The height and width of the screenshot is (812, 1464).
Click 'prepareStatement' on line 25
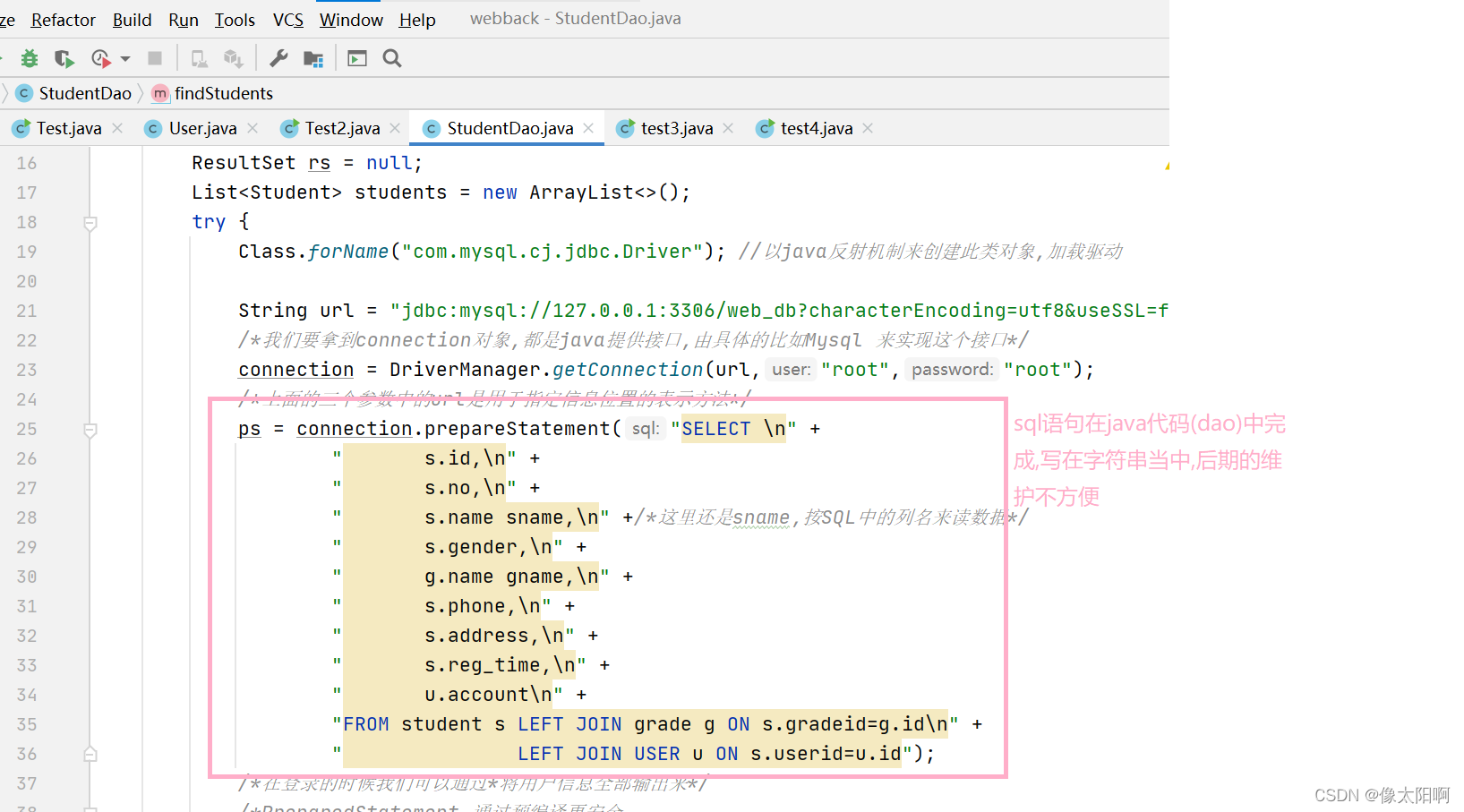tap(518, 429)
